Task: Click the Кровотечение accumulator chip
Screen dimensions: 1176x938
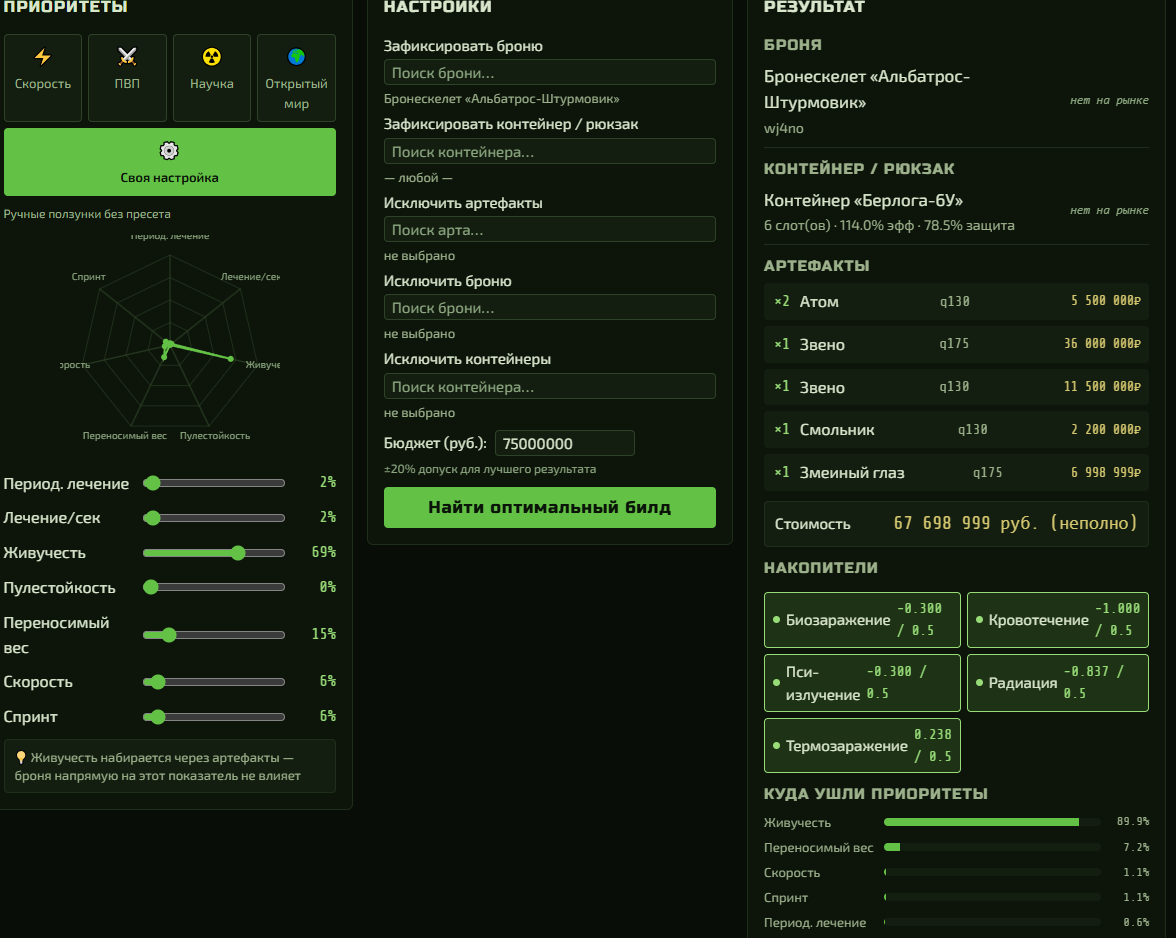Action: pos(1058,620)
